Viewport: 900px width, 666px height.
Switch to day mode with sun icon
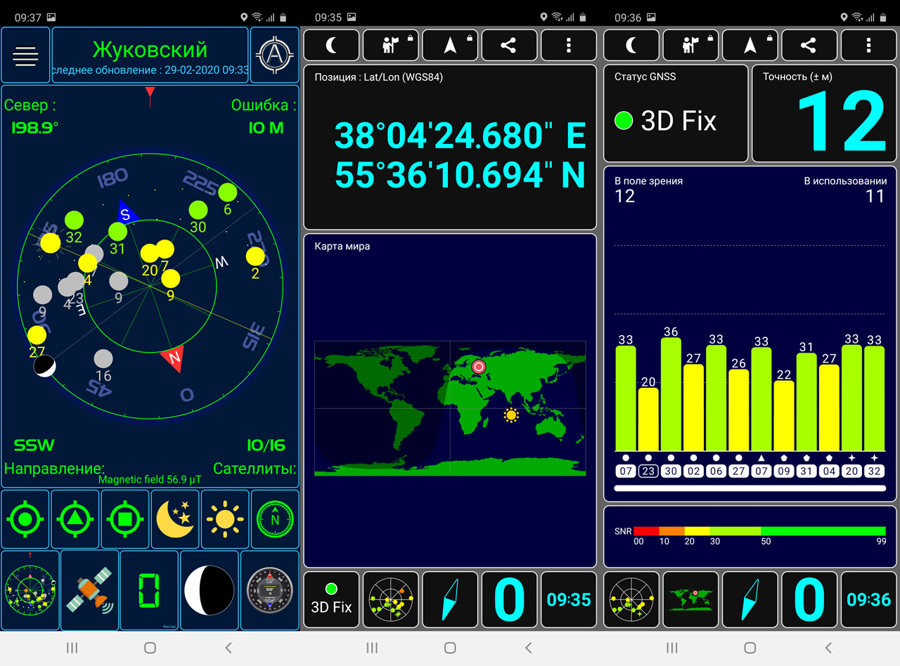pyautogui.click(x=225, y=520)
